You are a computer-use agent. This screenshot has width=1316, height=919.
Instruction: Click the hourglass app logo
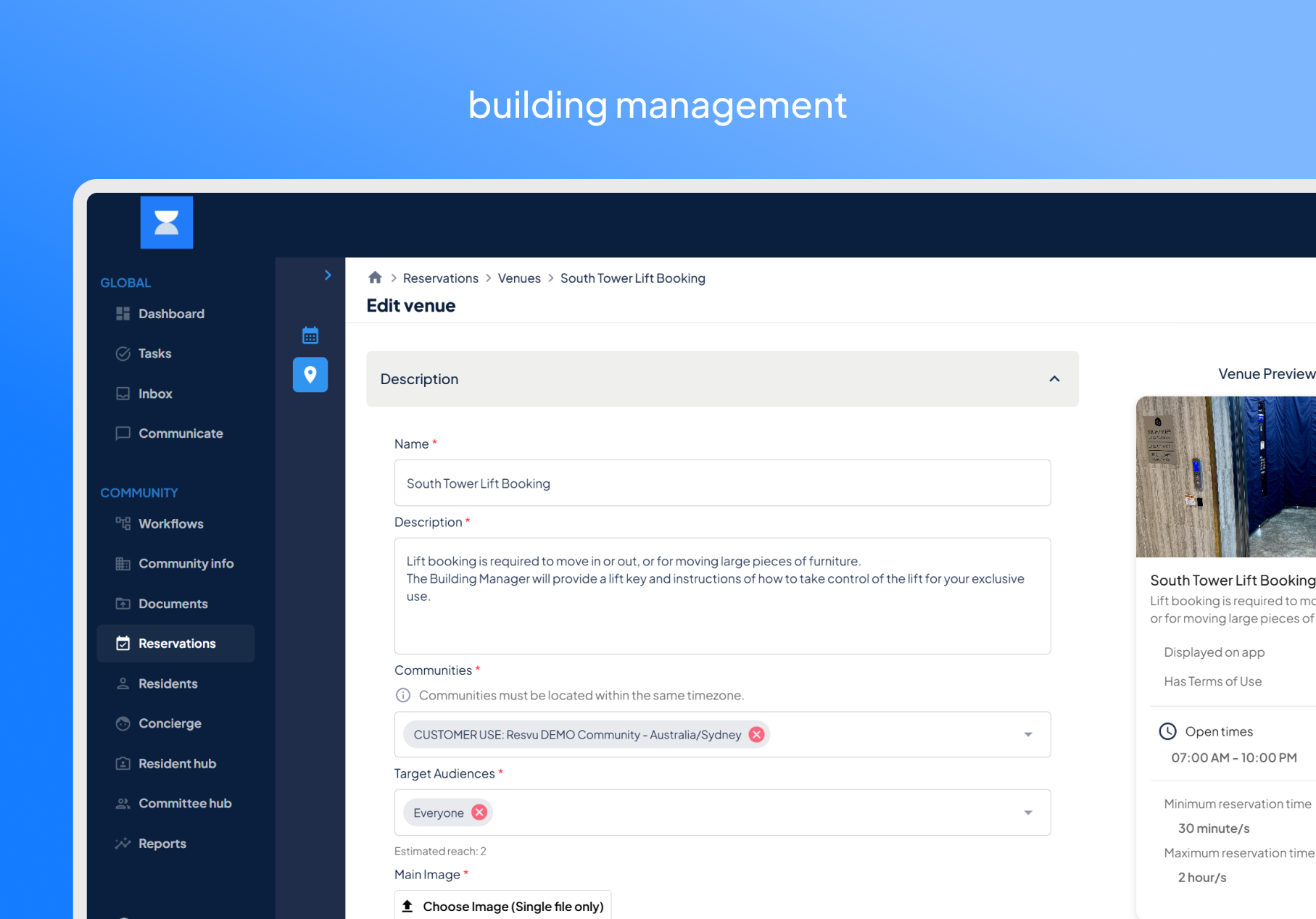click(x=166, y=223)
